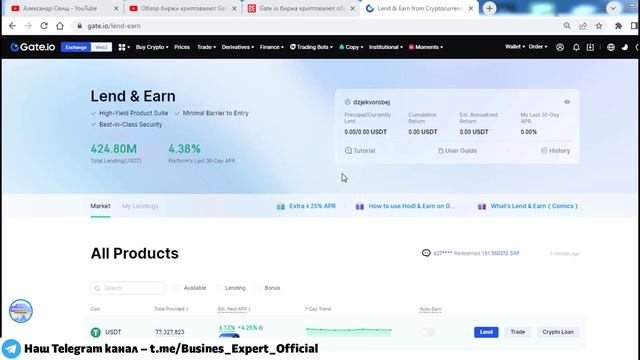Toggle dark mode moon icon
Image resolution: width=640 pixels, height=360 pixels.
[624, 47]
